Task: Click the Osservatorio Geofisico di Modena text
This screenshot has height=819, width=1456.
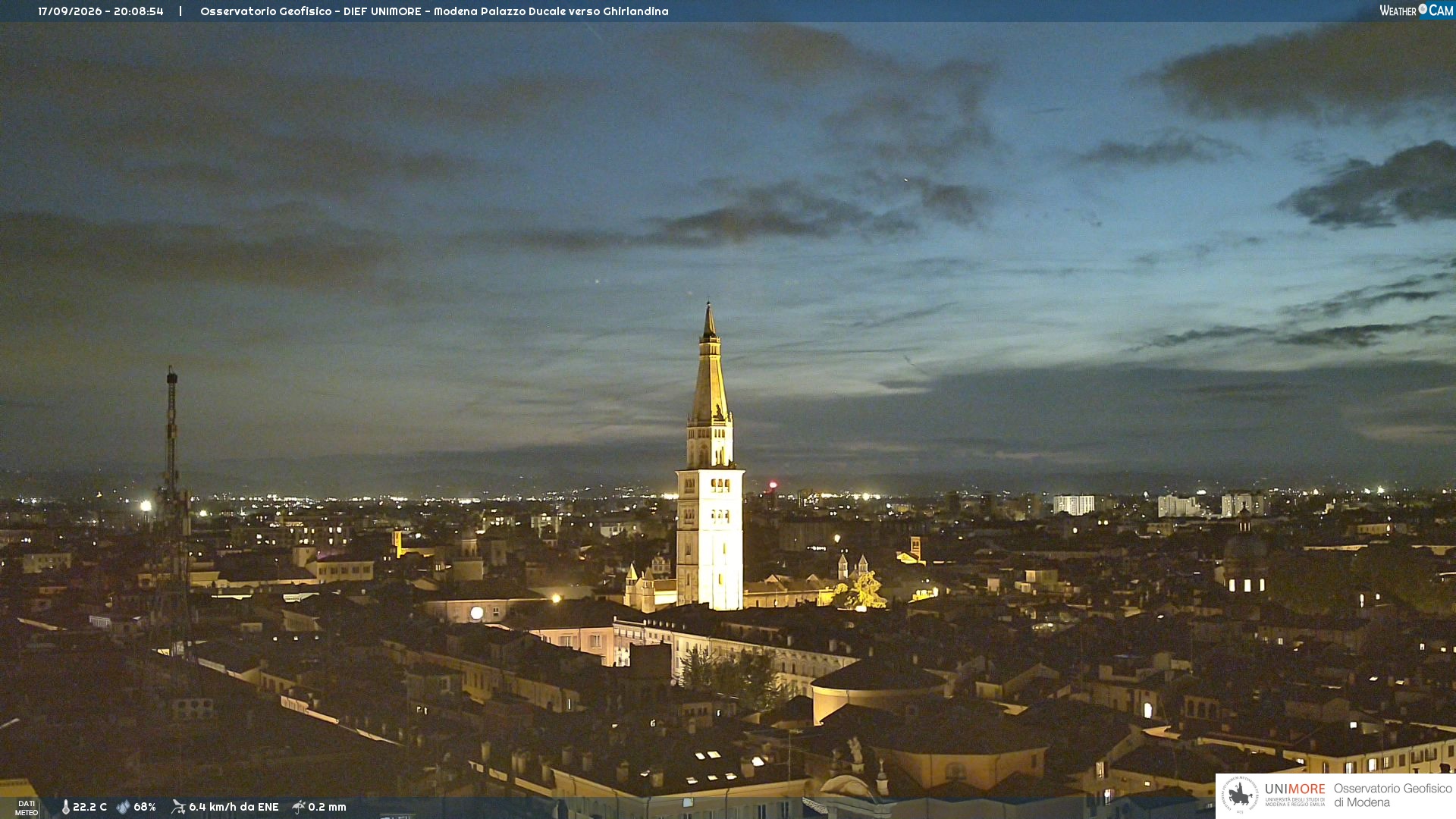Action: click(1392, 795)
